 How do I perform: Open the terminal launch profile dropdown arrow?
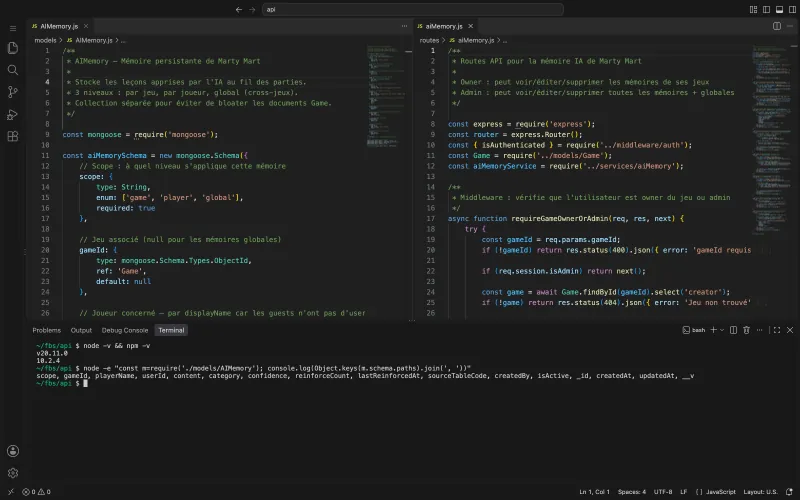coord(722,330)
